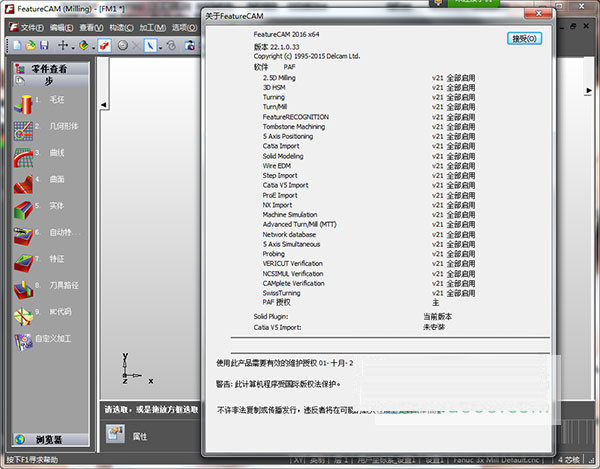Click the 4 芯核 status bar entry
The height and width of the screenshot is (469, 600).
click(x=569, y=460)
